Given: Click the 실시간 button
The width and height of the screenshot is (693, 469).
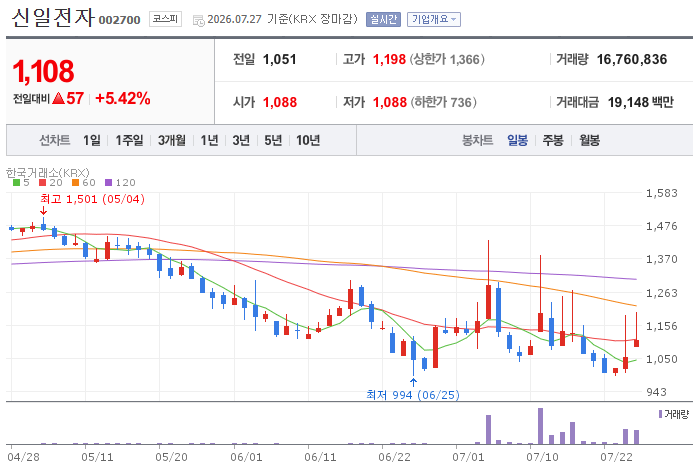Looking at the screenshot, I should 383,19.
